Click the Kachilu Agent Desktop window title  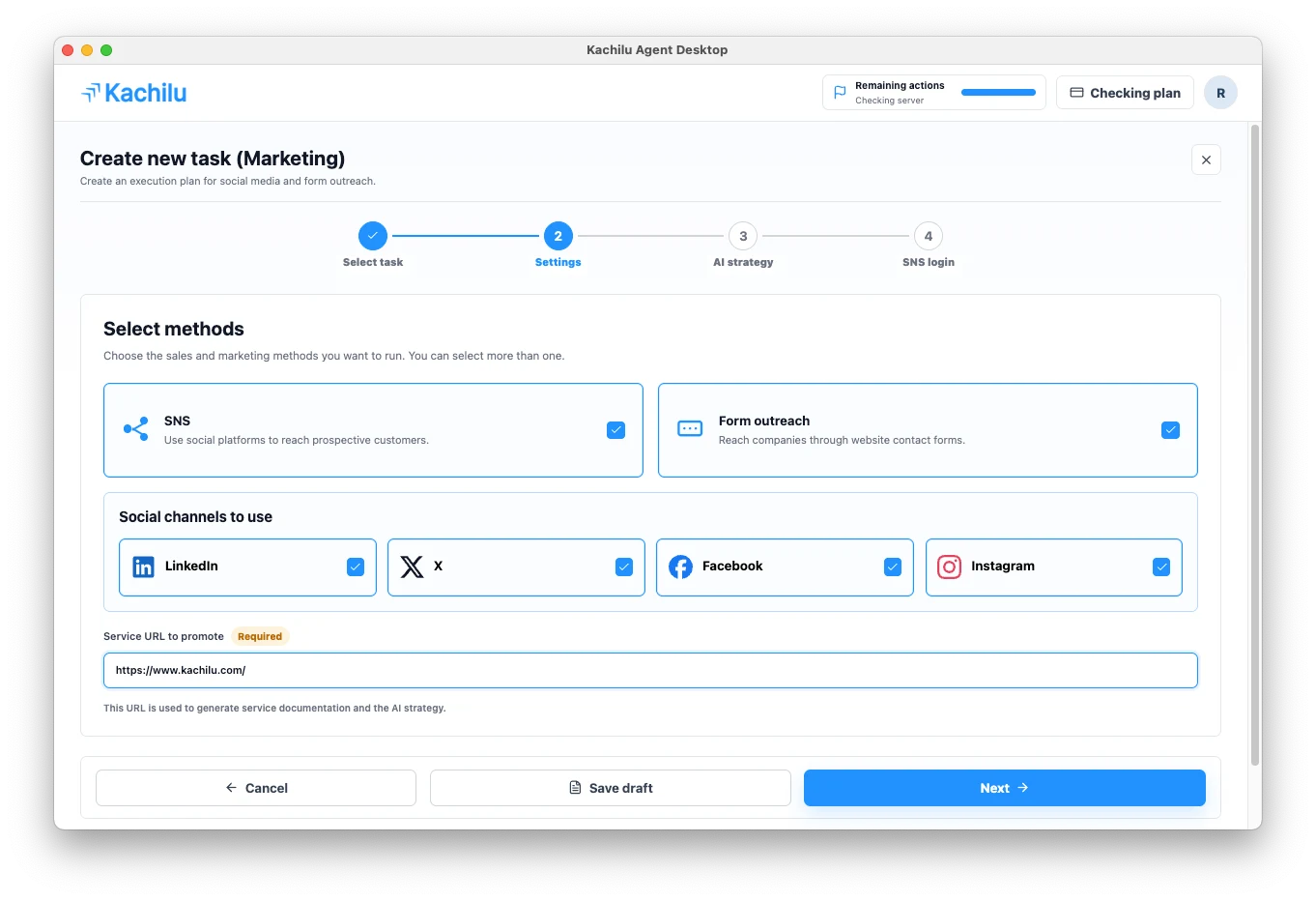(657, 50)
